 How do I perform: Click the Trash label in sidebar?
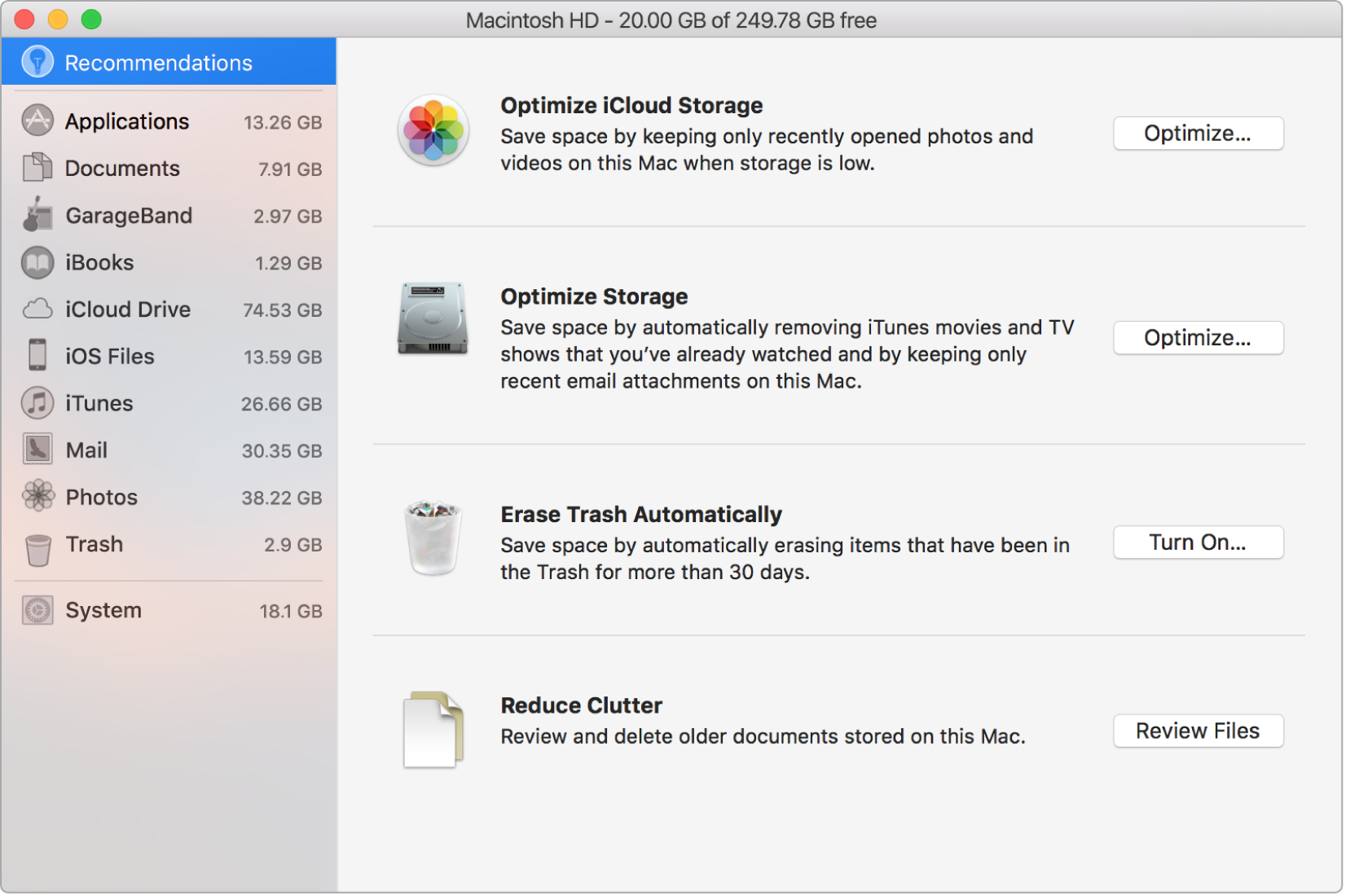point(95,545)
